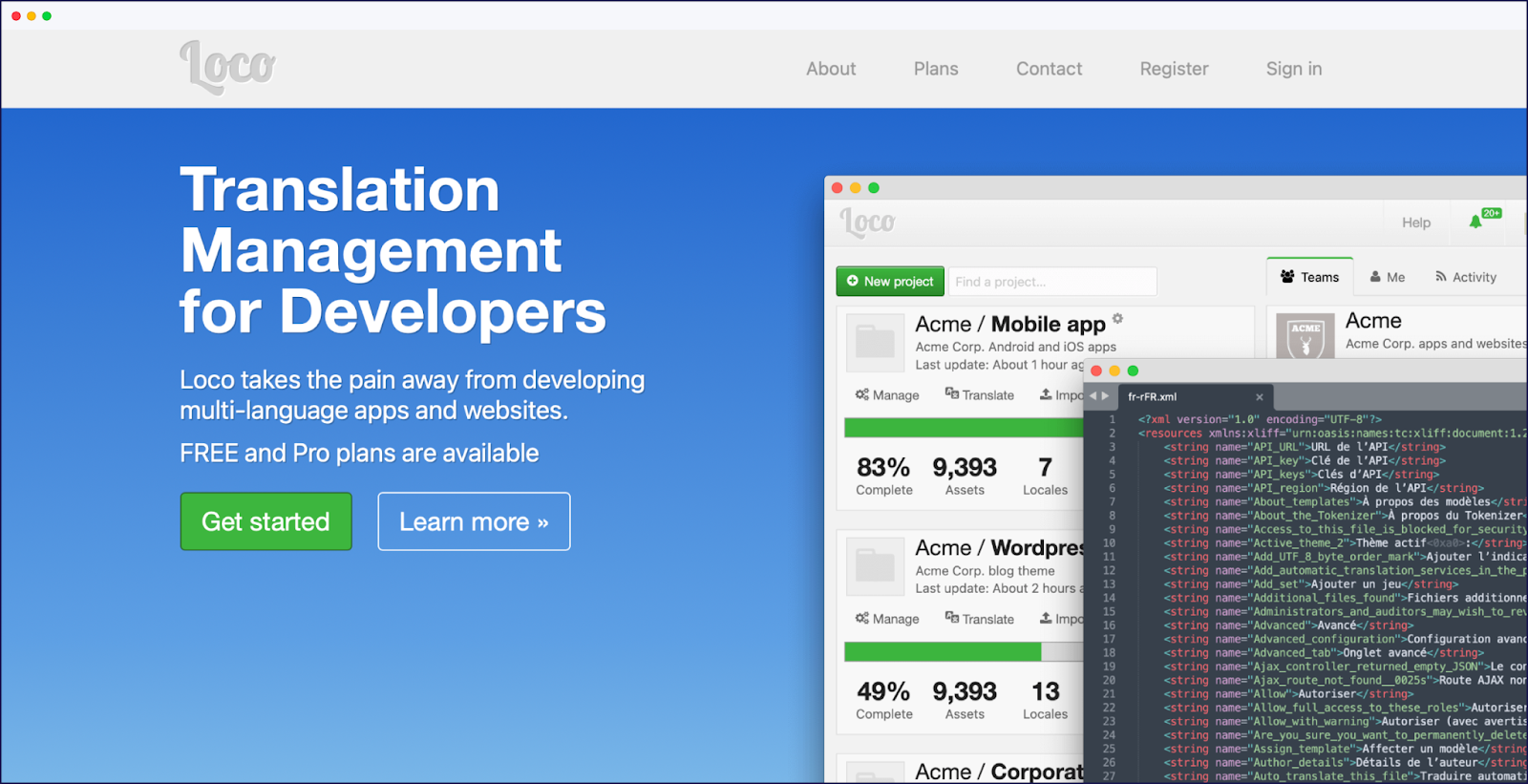The height and width of the screenshot is (784, 1528).
Task: Open the Activity tab
Action: point(1466,277)
